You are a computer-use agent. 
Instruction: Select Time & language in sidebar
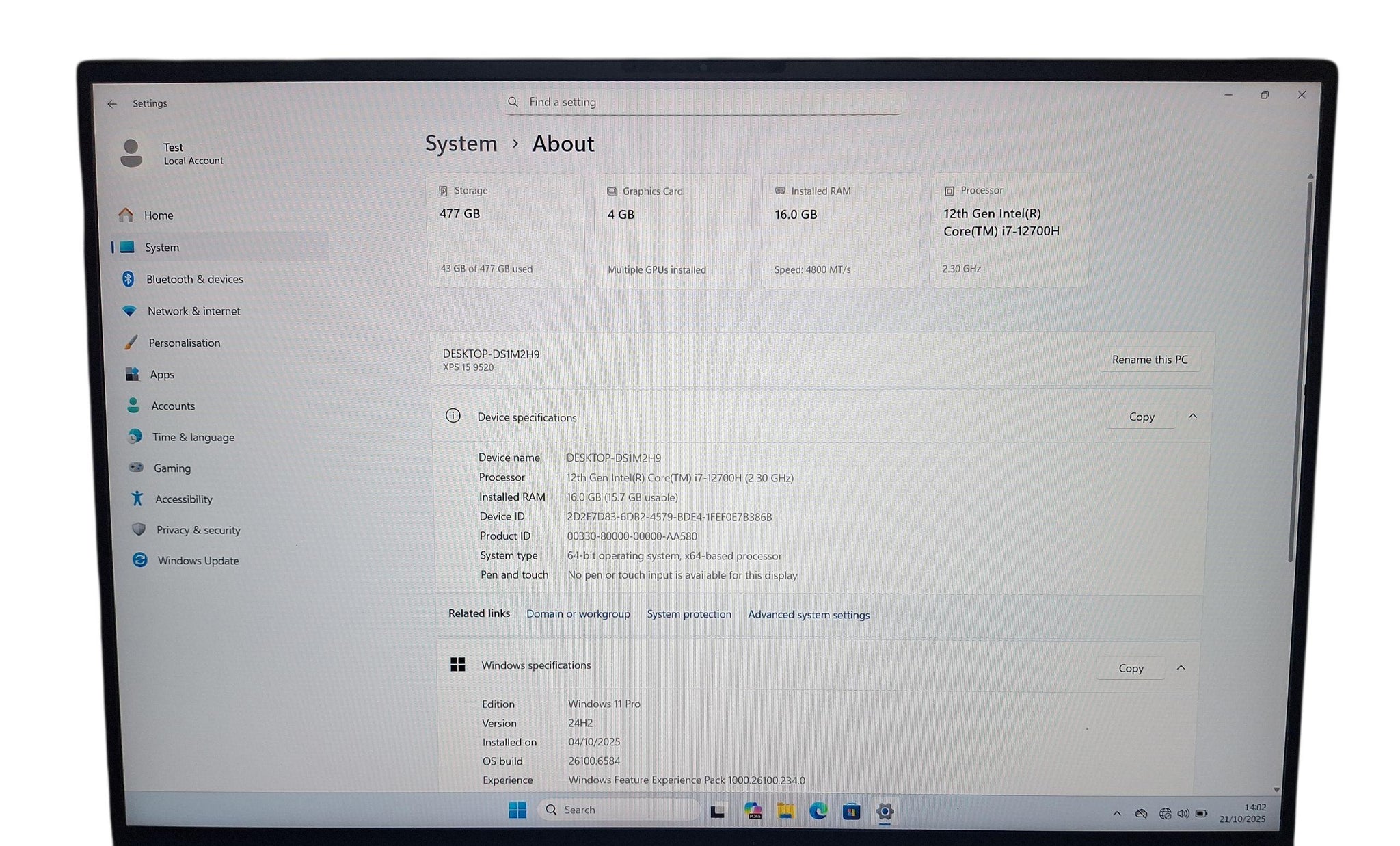click(x=193, y=437)
